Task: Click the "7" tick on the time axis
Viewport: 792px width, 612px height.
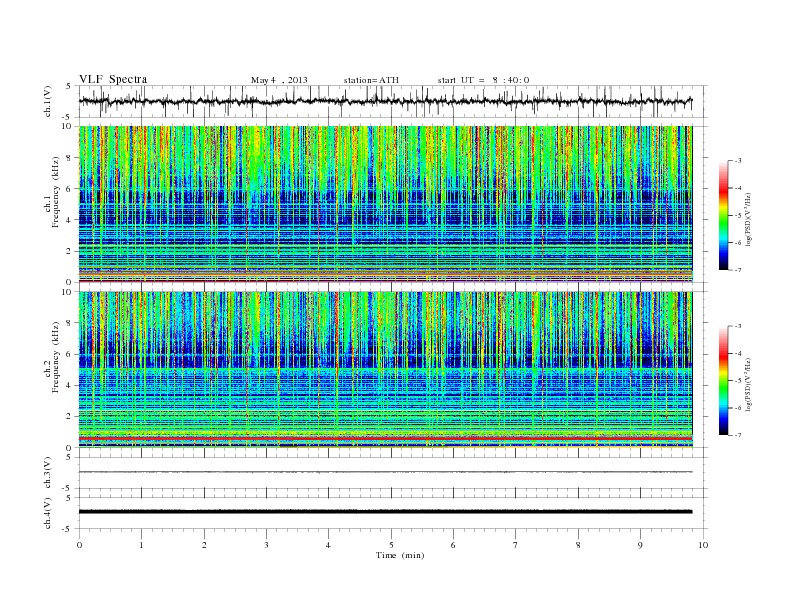Action: pos(516,545)
